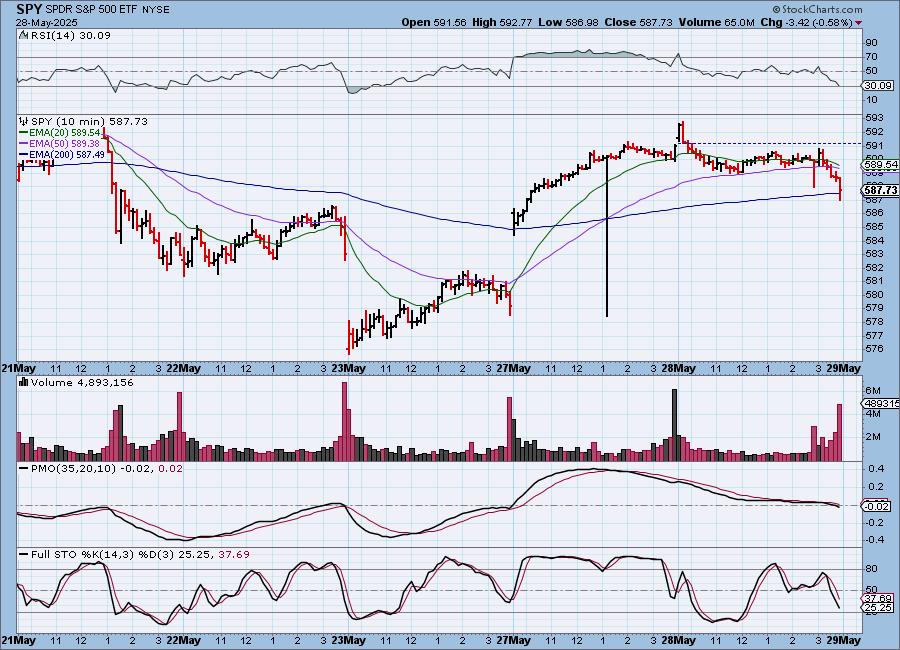Click the volume bars icon beside Volume label
Image resolution: width=900 pixels, height=650 pixels.
point(24,382)
